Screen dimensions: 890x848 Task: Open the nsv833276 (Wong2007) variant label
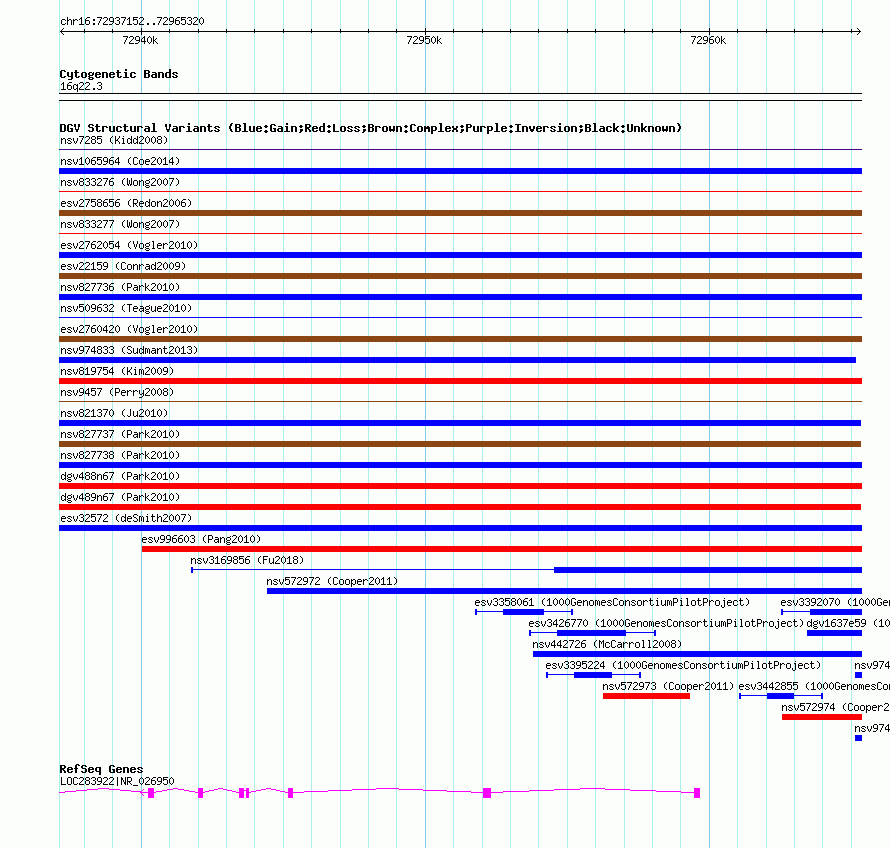click(120, 182)
